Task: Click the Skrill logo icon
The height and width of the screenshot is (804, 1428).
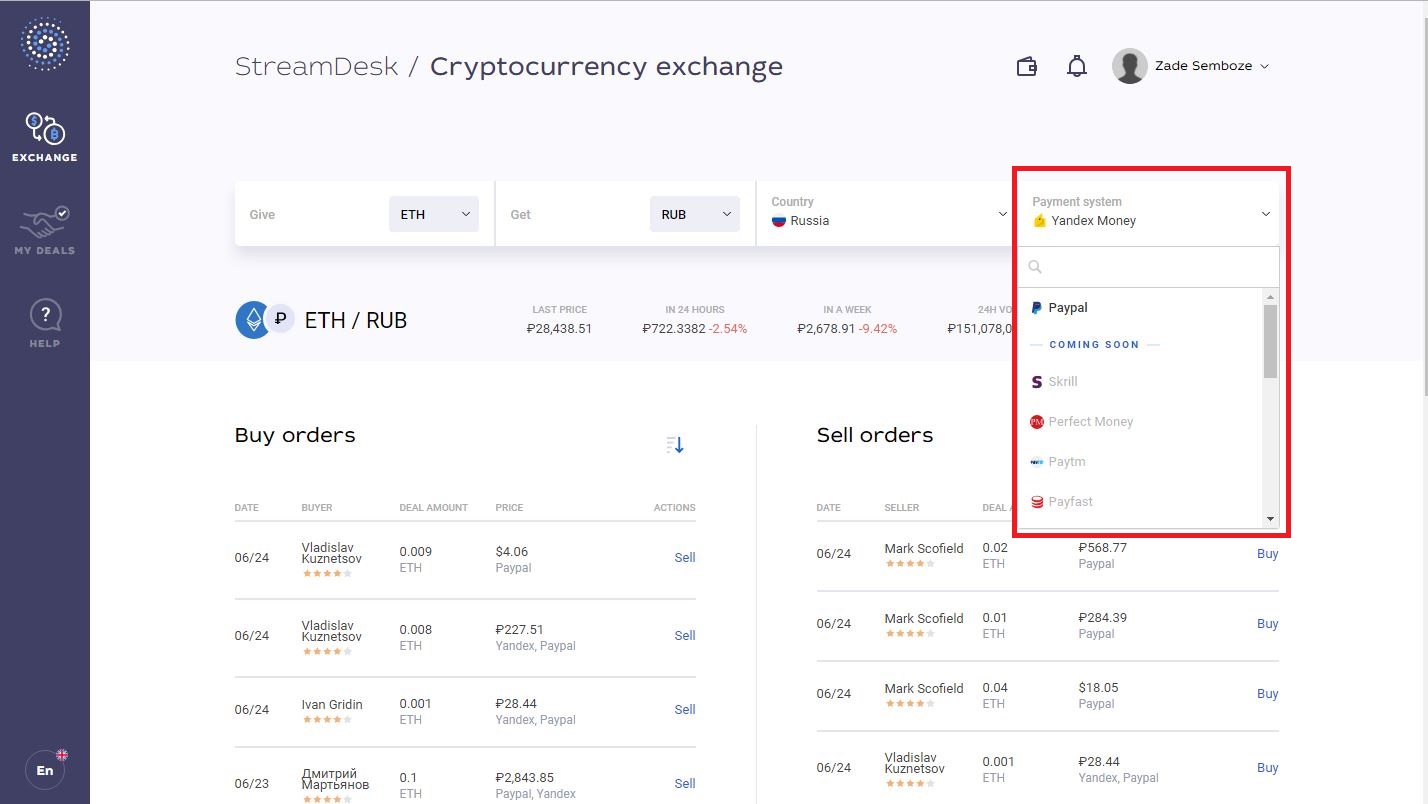Action: pos(1037,382)
